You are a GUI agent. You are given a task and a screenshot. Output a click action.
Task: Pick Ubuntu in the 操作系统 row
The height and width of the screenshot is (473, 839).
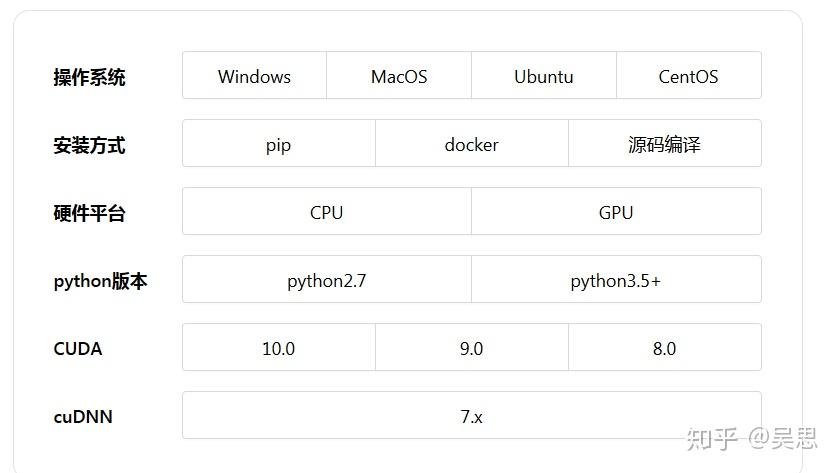click(x=544, y=76)
